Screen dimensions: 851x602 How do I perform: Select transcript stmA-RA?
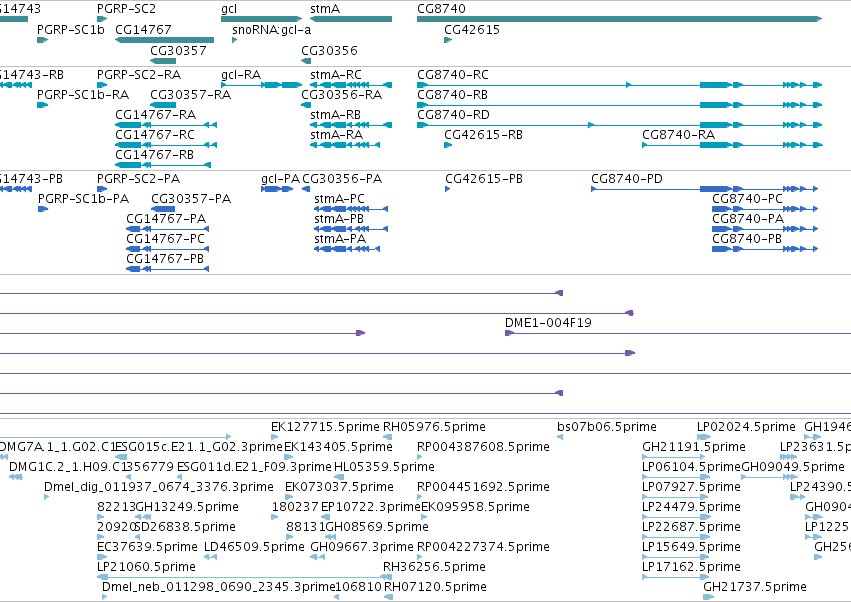click(345, 145)
